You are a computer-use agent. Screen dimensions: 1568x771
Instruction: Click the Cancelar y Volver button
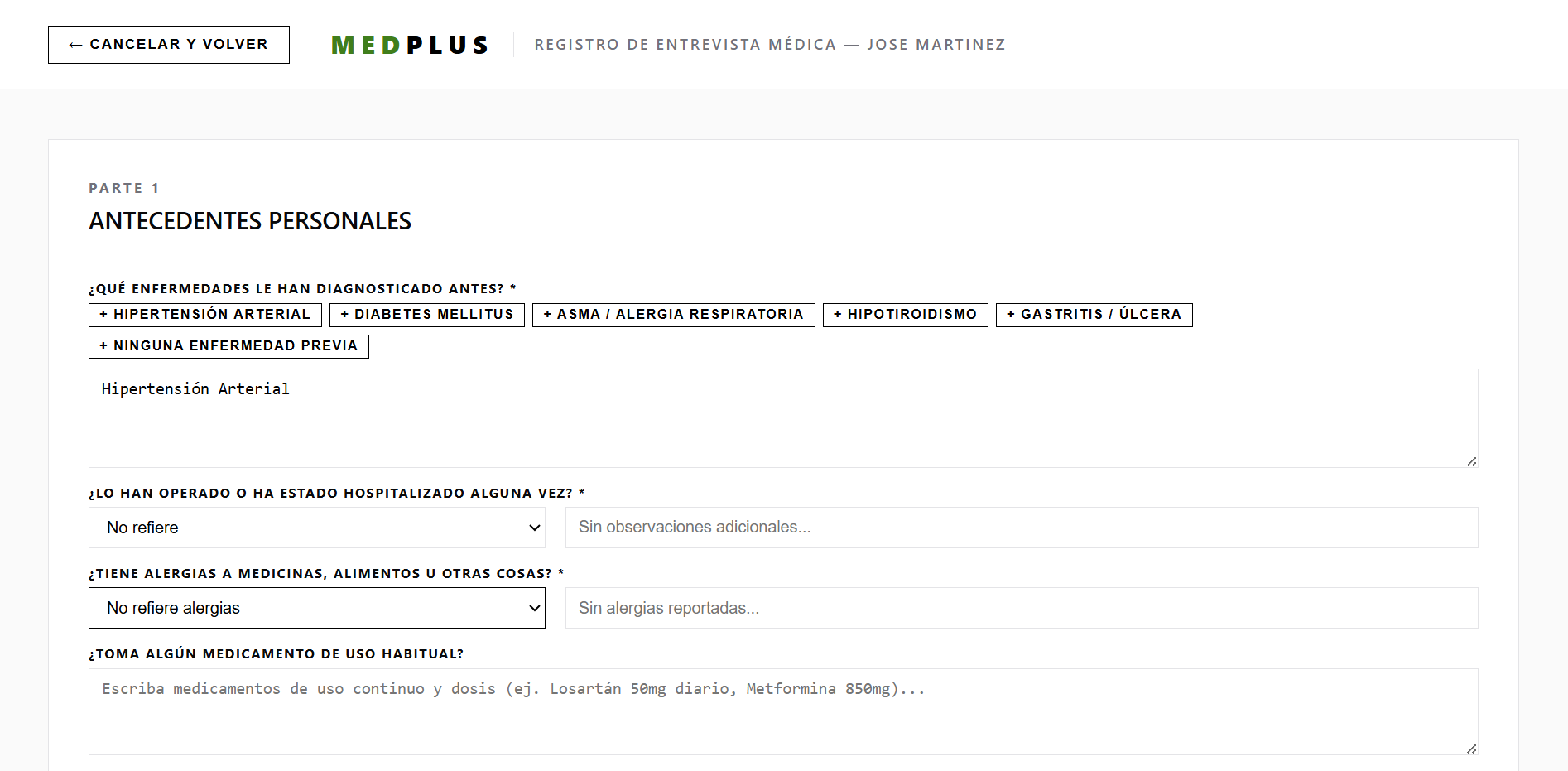pyautogui.click(x=169, y=45)
